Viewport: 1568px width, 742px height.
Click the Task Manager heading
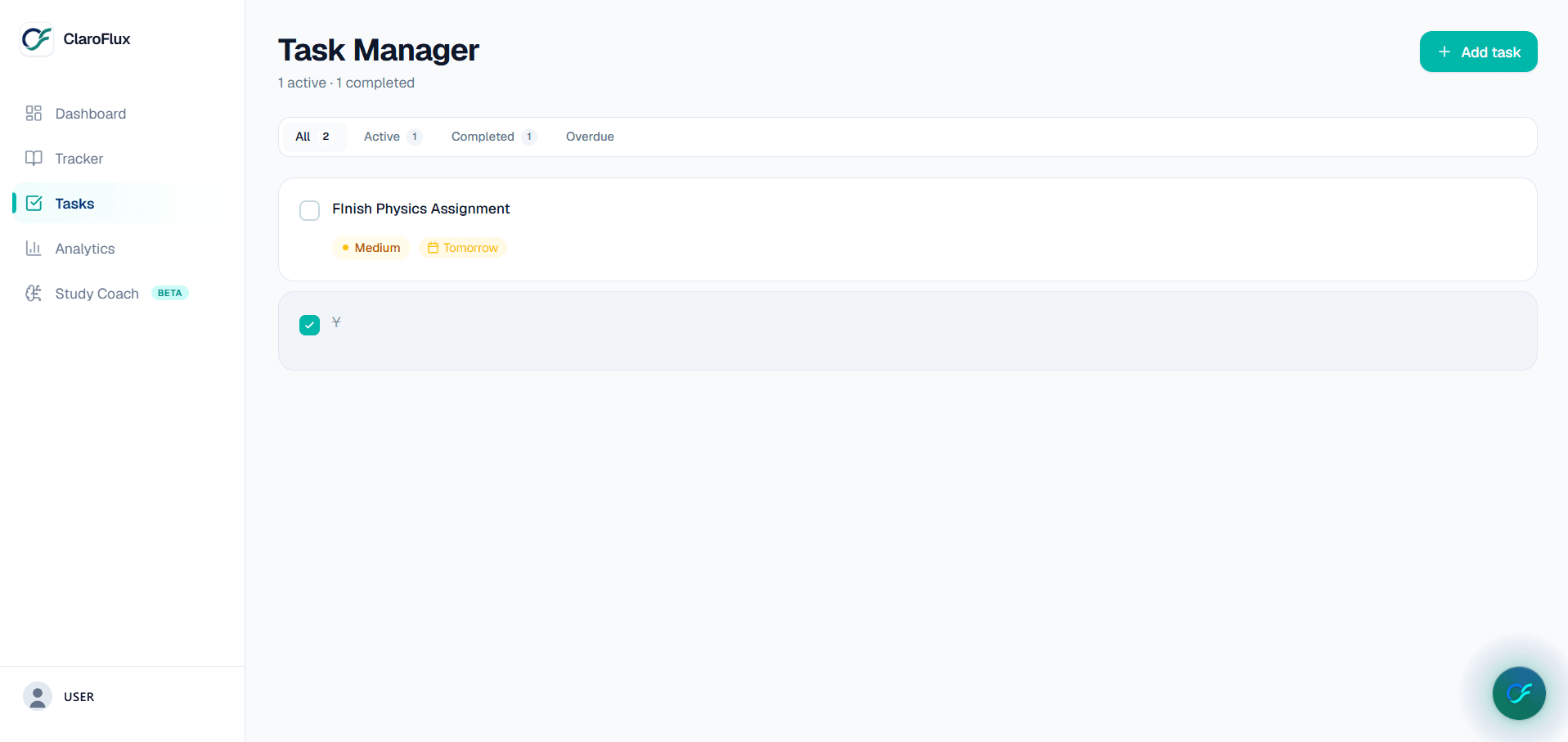(378, 50)
